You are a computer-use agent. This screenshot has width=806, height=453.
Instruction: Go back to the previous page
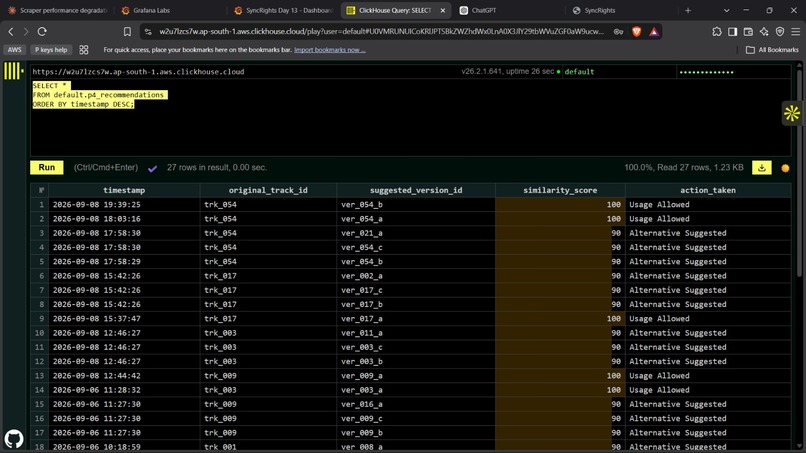[11, 31]
